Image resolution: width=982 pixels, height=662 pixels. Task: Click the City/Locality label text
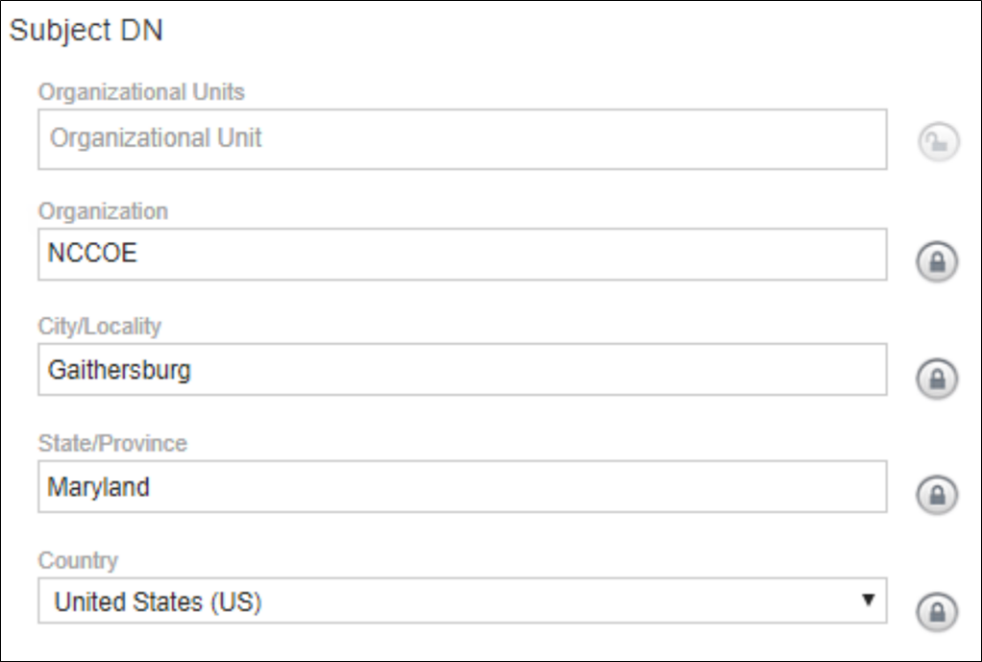coord(99,327)
